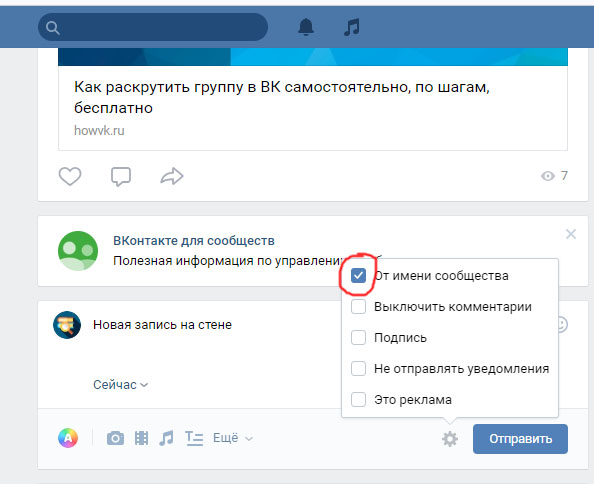Click the "Отправить" button
594x484 pixels.
[520, 439]
